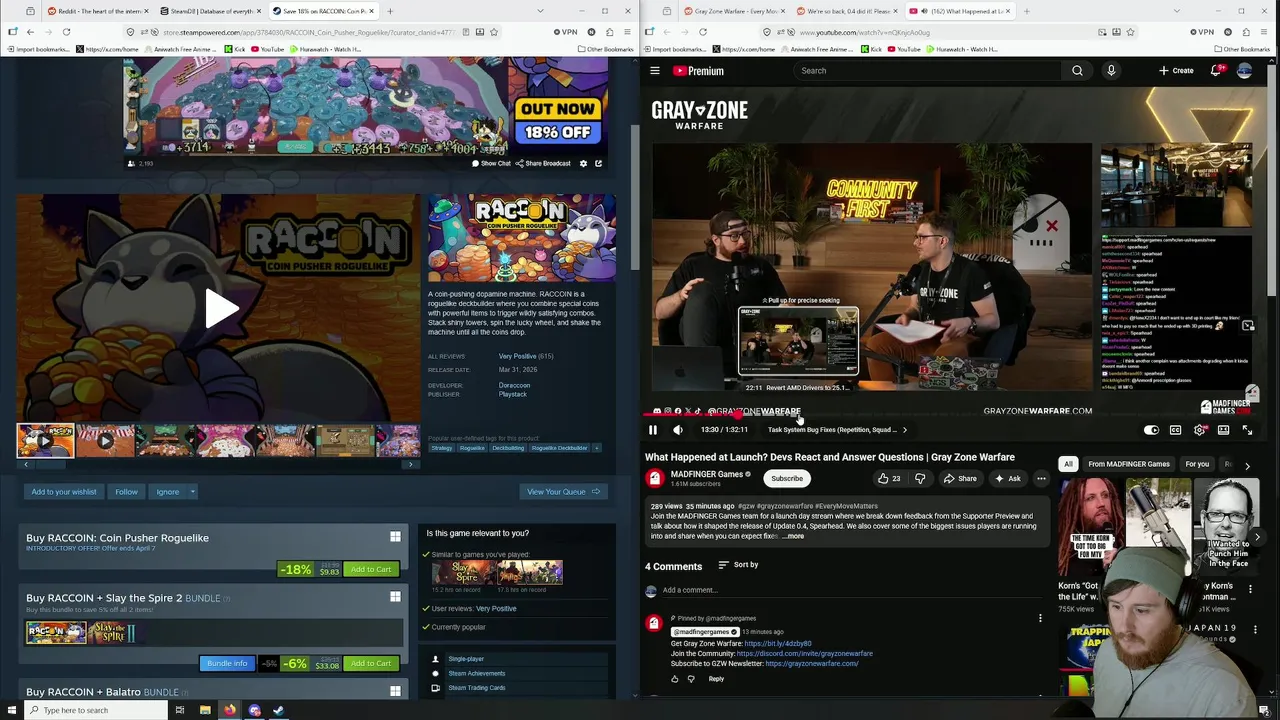The image size is (1280, 720).
Task: Pop out Steam broadcast window
Action: 598,163
